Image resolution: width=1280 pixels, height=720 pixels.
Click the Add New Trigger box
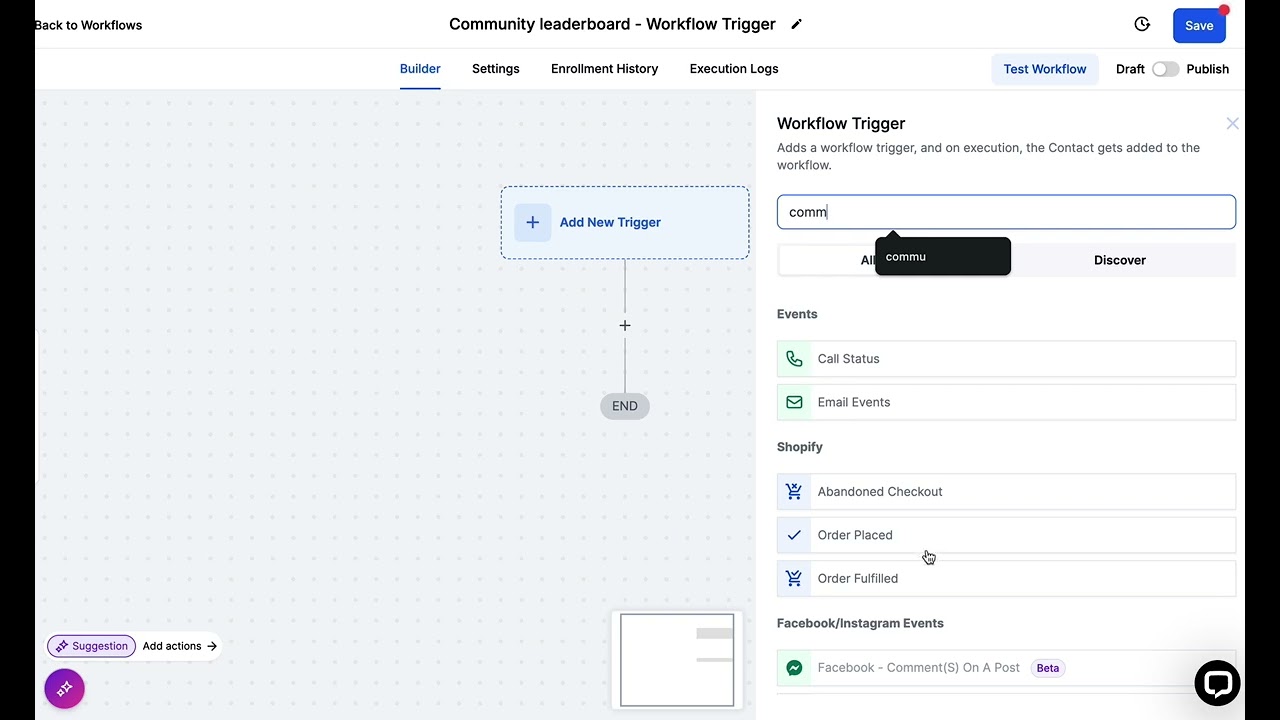625,222
